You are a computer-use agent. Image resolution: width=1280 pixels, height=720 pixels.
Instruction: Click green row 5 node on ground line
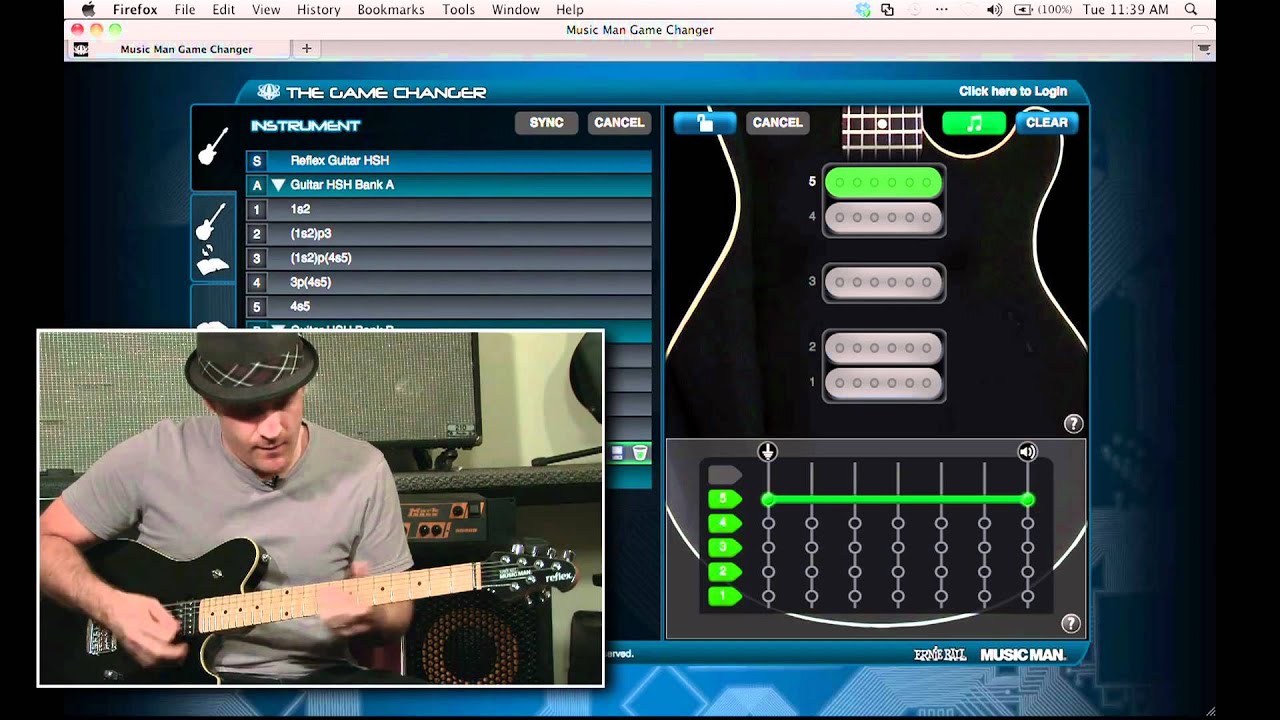768,499
